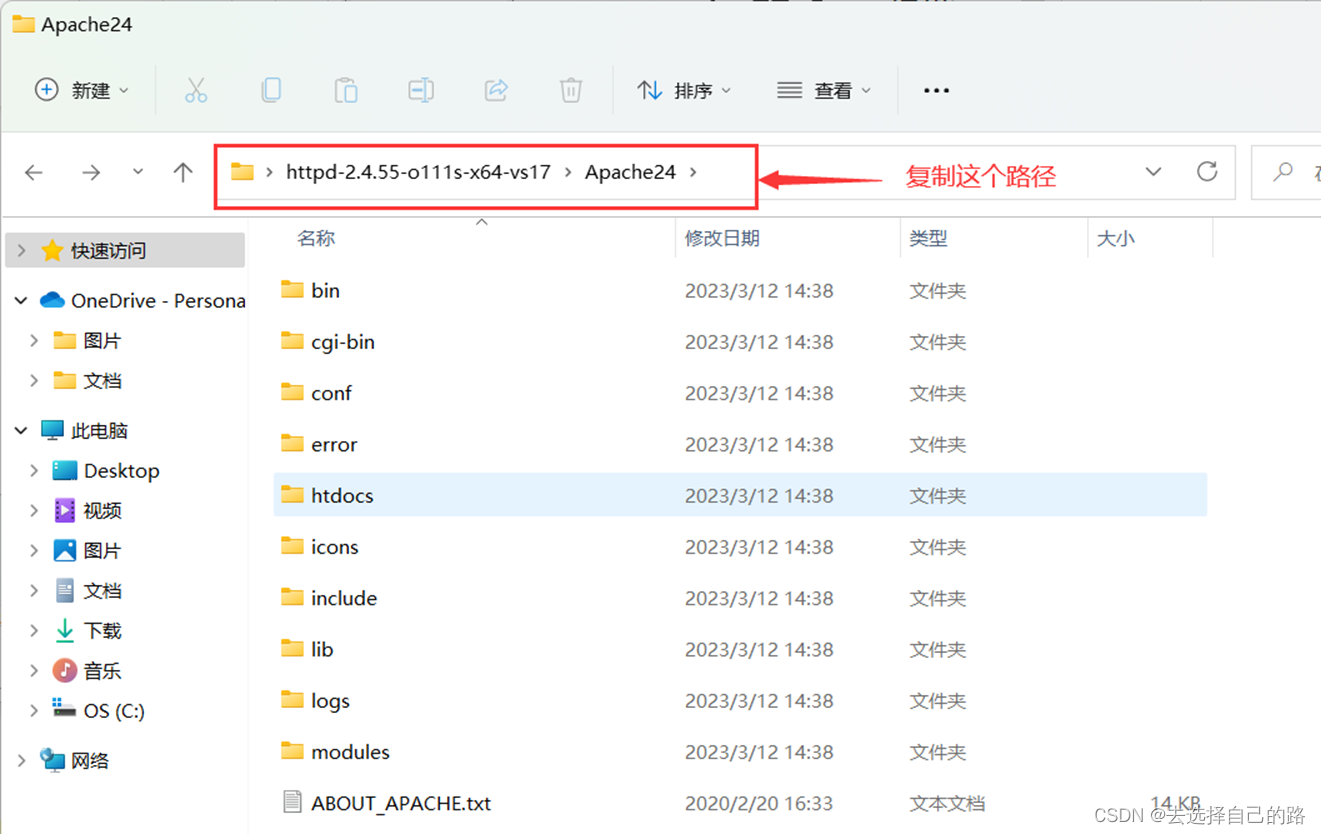Select 图片 under 此电脑 in sidebar
Viewport: 1321px width, 834px height.
(102, 550)
